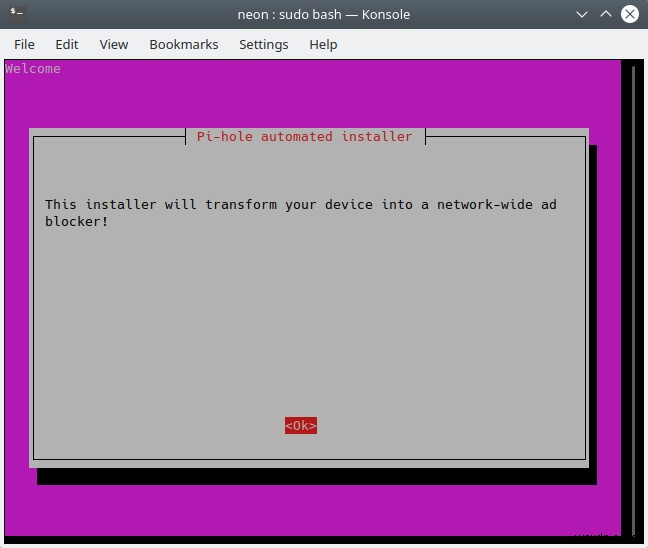Open the View menu
This screenshot has width=648, height=548.
pyautogui.click(x=114, y=44)
